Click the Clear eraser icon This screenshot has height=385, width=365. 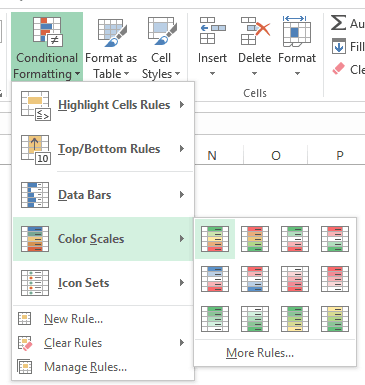tap(338, 69)
